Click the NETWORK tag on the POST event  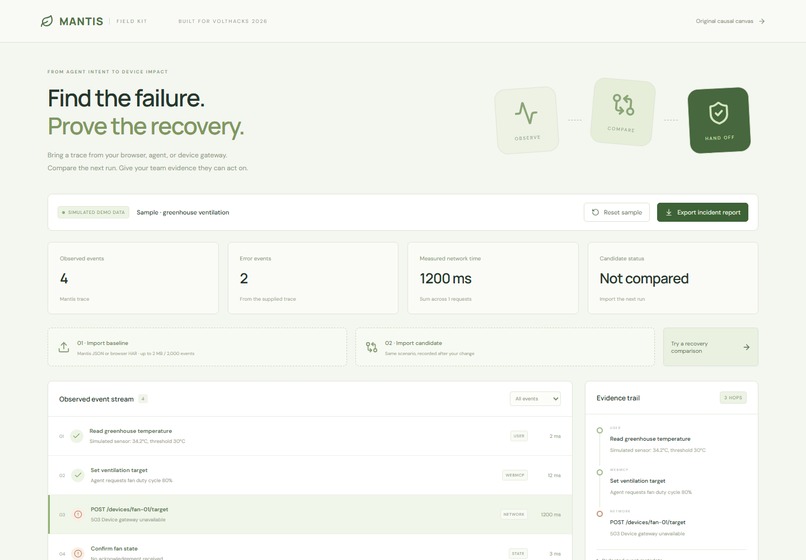click(514, 514)
